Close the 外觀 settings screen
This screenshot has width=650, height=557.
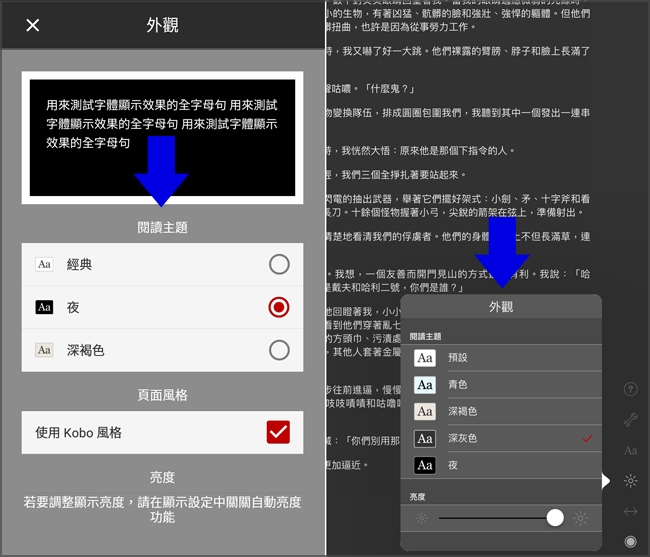coord(33,25)
